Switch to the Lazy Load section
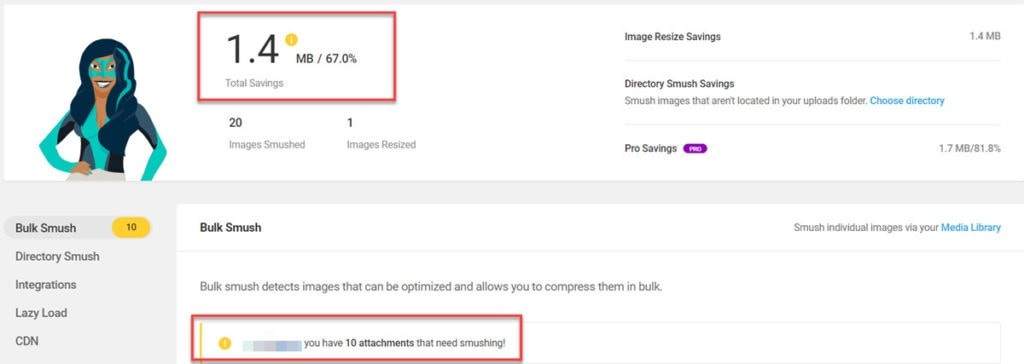This screenshot has width=1024, height=364. coord(41,312)
